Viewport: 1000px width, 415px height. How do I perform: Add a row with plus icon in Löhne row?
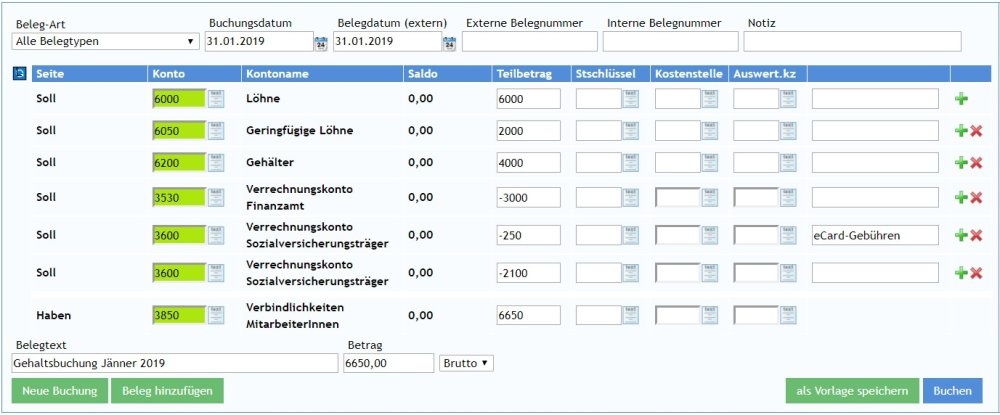(x=961, y=99)
